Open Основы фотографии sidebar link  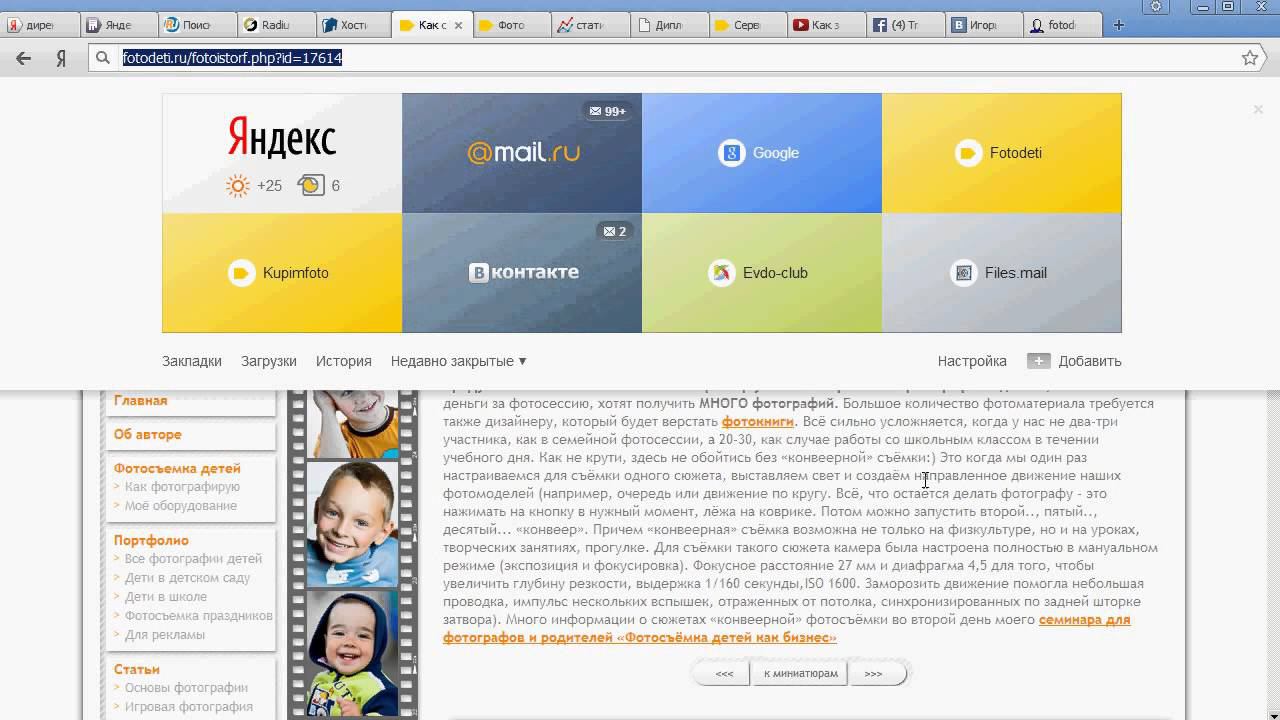186,688
